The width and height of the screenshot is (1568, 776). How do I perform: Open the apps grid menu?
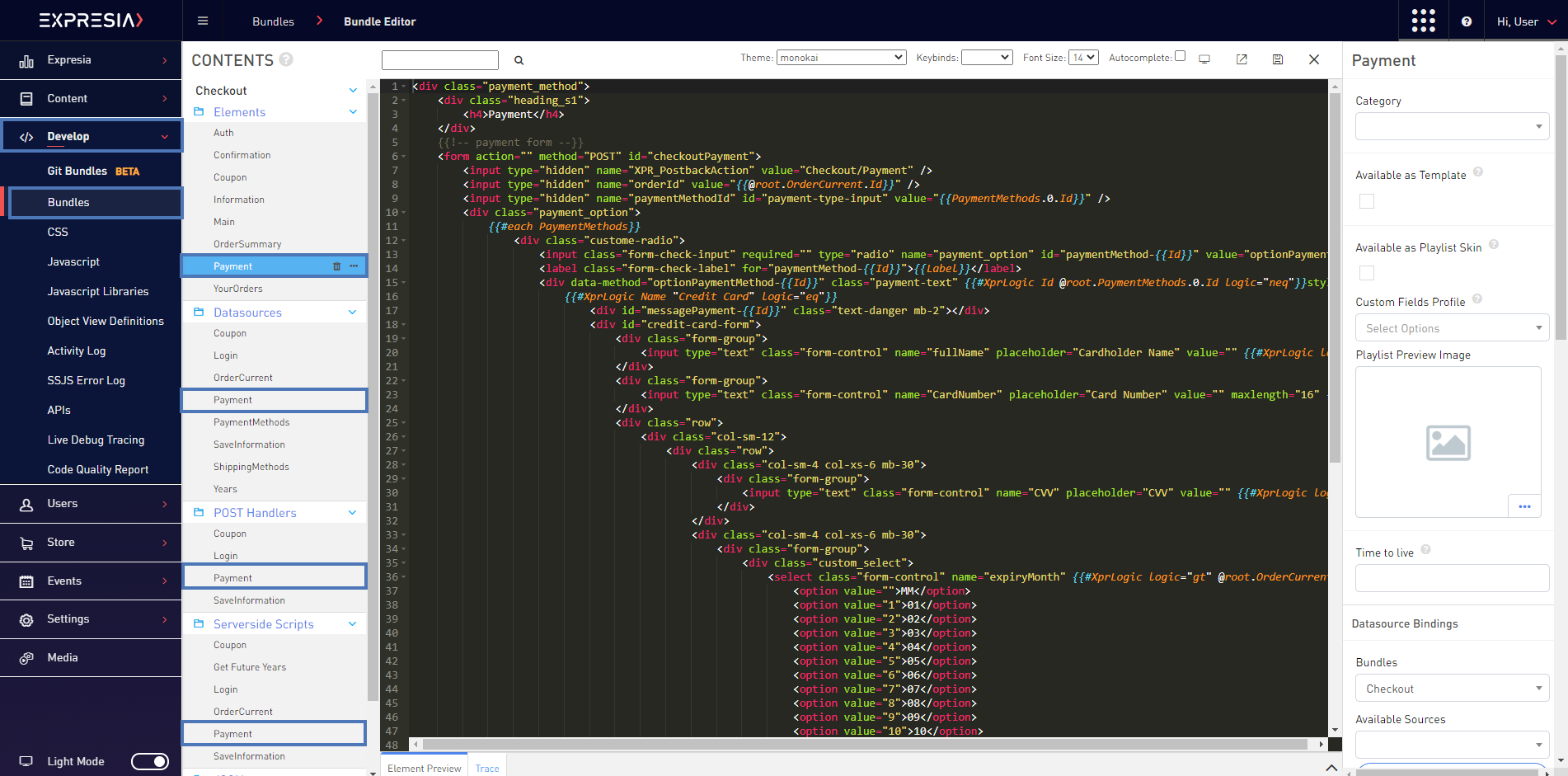(1423, 21)
